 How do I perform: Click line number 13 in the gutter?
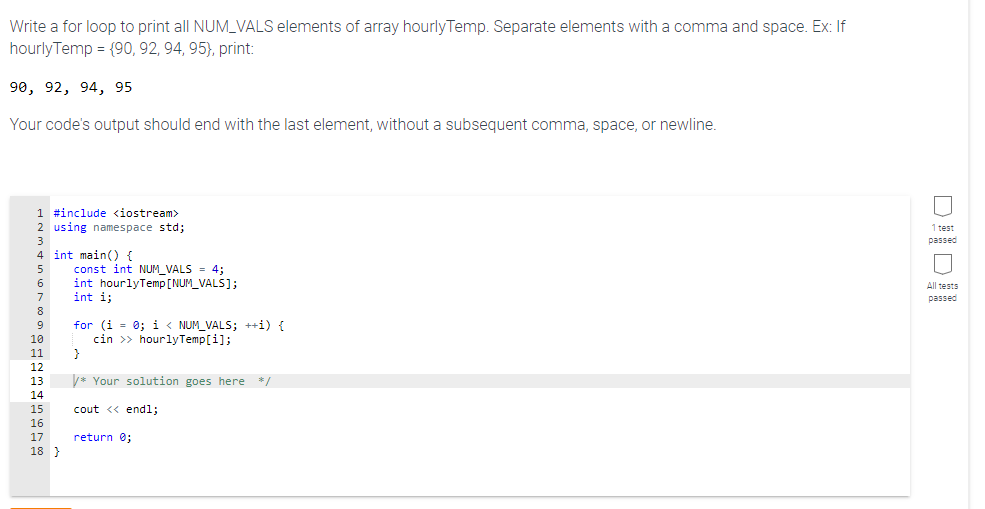click(x=37, y=381)
